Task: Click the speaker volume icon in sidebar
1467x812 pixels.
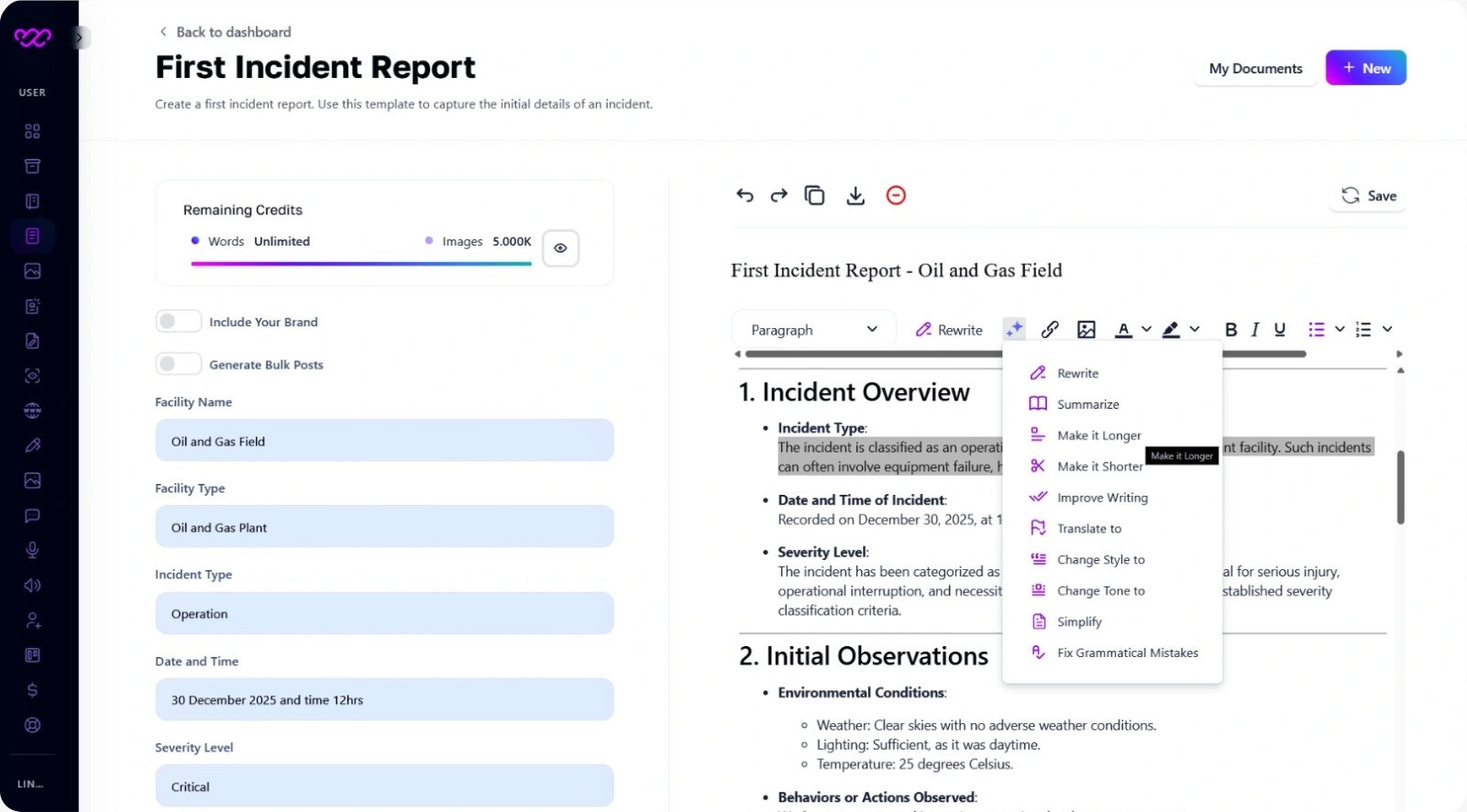Action: pyautogui.click(x=32, y=585)
